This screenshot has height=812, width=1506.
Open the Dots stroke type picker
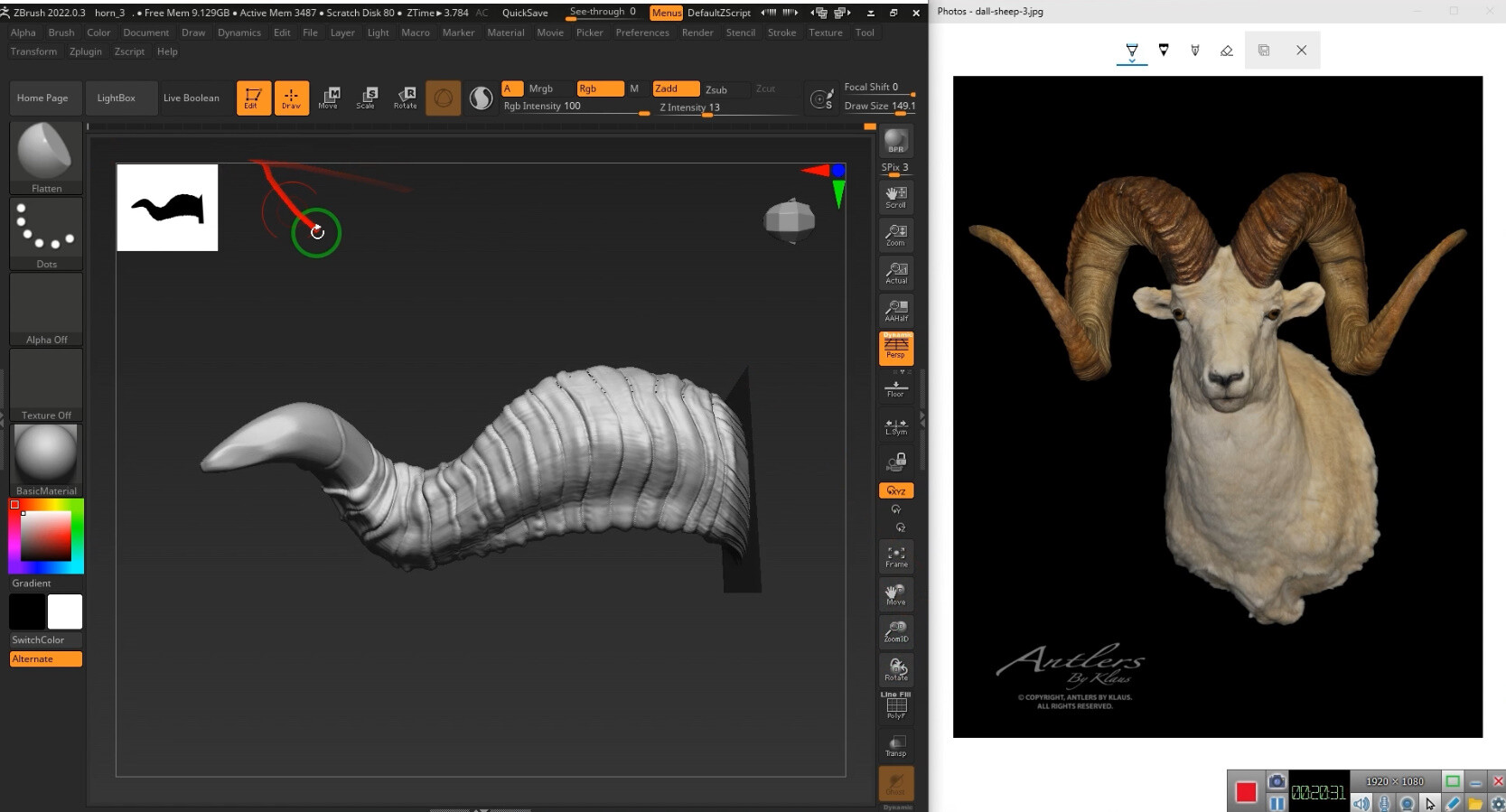point(46,233)
